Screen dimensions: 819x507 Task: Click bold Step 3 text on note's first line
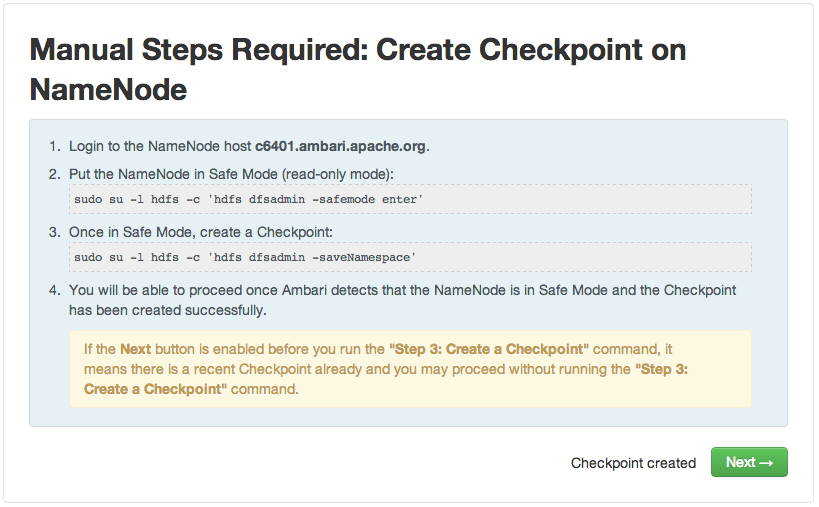(418, 349)
